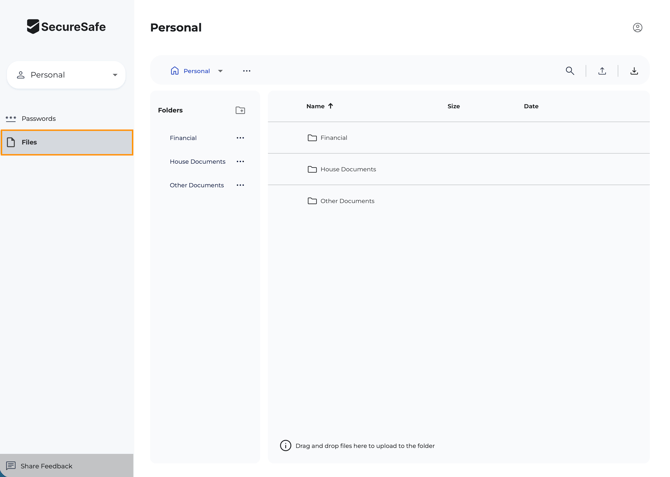670x477 pixels.
Task: Select Files in the sidebar
Action: pos(66,142)
